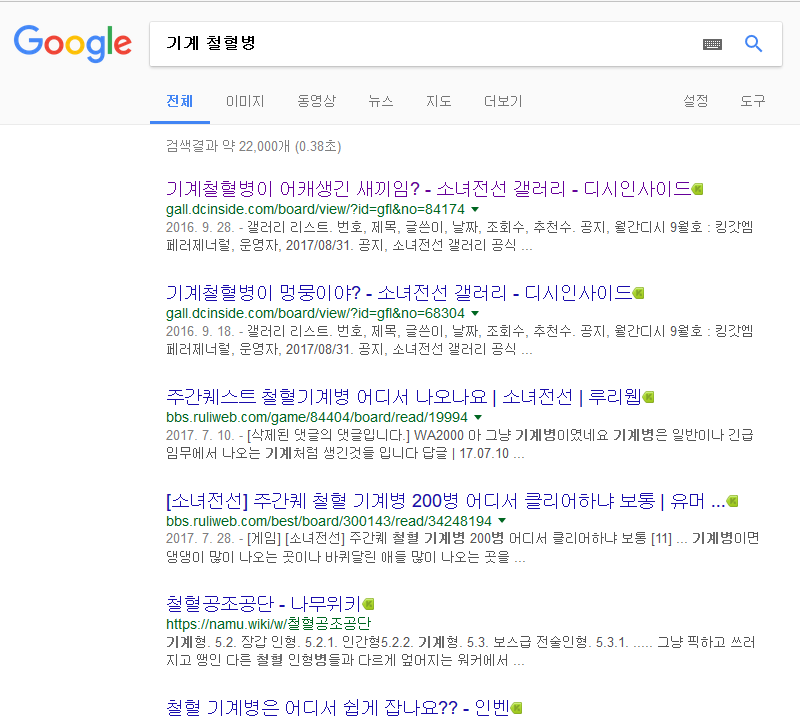Image resolution: width=800 pixels, height=721 pixels.
Task: Open the on-screen keyboard input tool
Action: tap(712, 44)
